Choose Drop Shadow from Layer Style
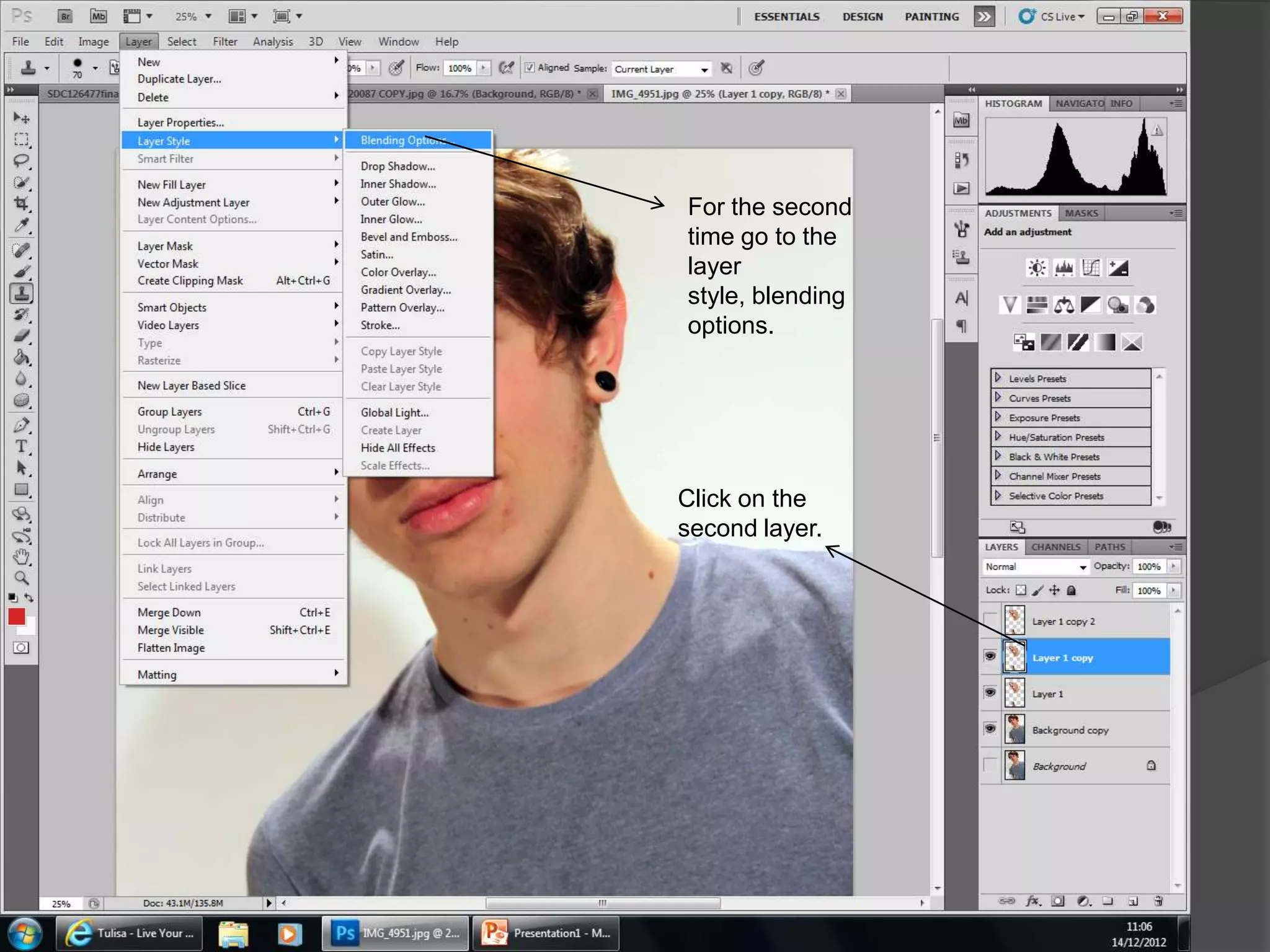This screenshot has height=952, width=1270. (x=397, y=166)
